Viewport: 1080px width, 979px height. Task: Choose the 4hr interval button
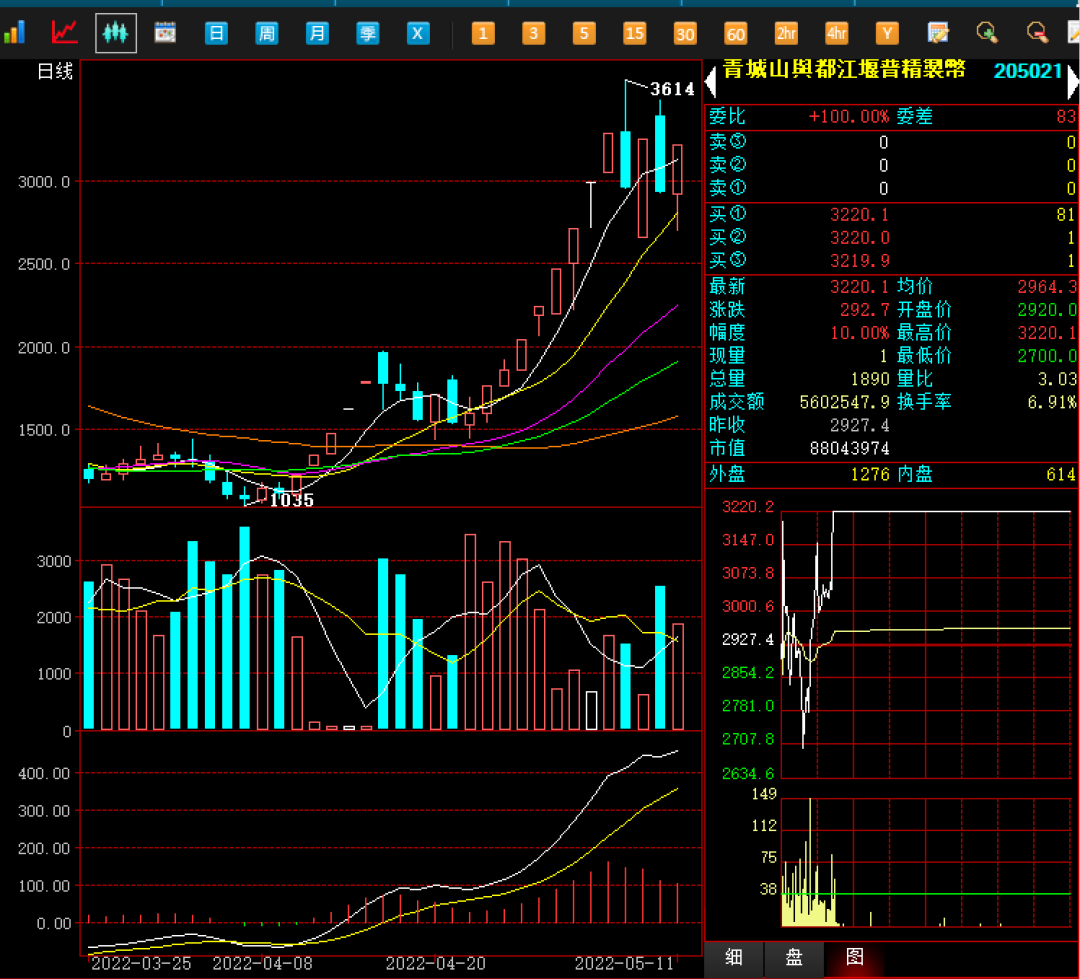pos(836,33)
